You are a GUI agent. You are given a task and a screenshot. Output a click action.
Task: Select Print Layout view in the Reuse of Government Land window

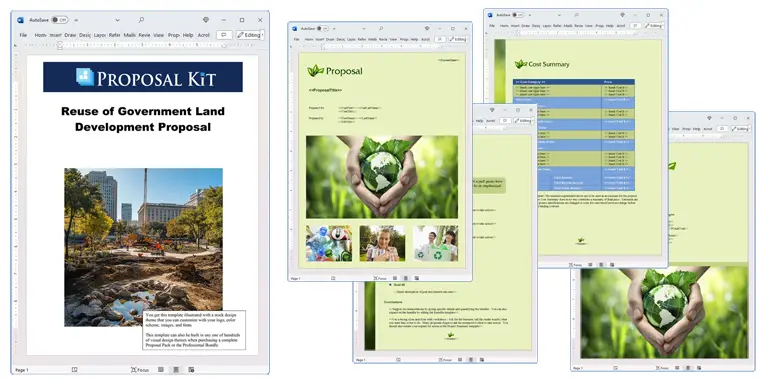(x=176, y=370)
